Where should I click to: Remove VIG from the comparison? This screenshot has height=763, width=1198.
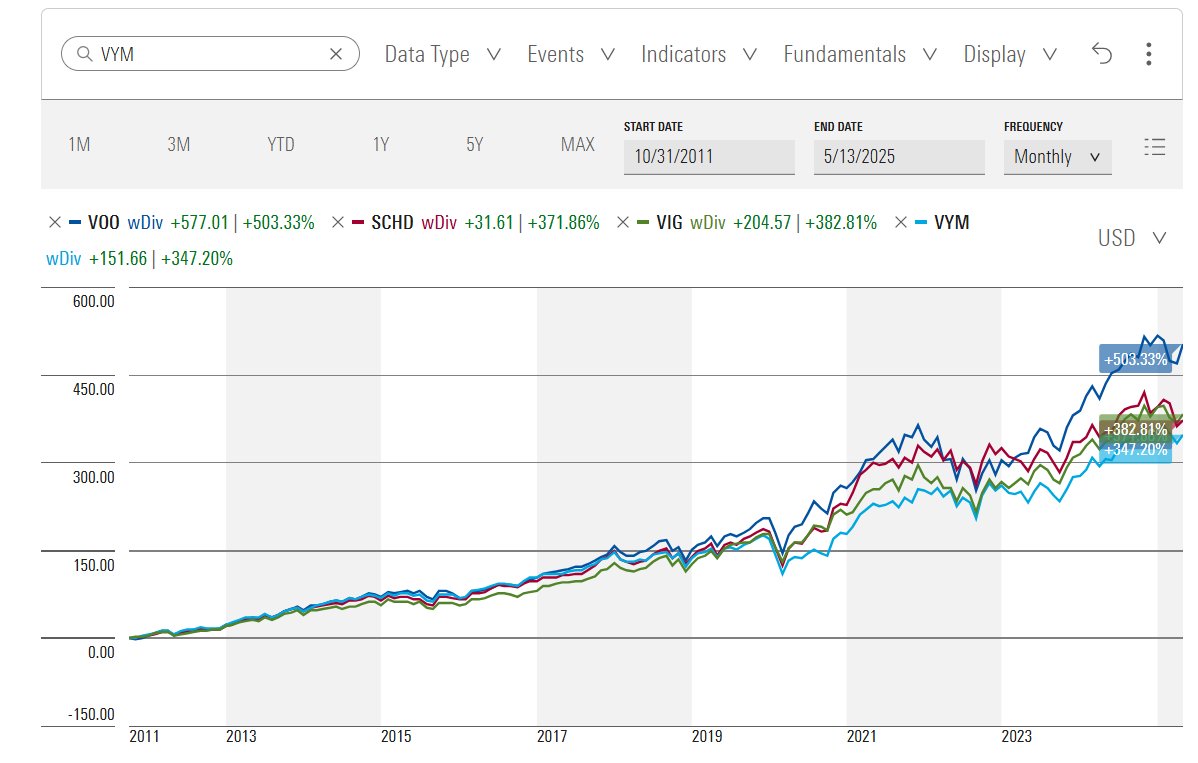623,222
